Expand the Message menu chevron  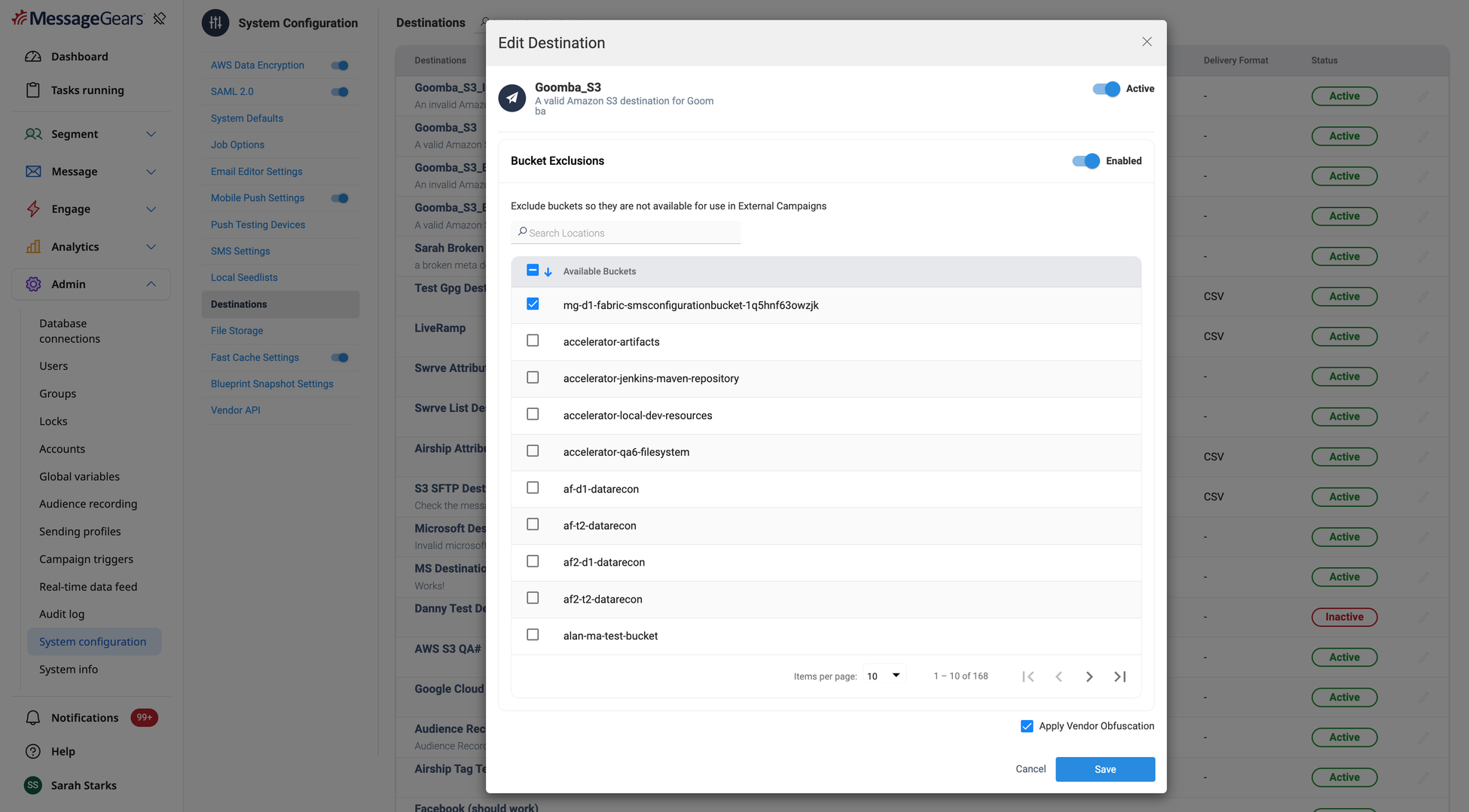click(x=151, y=172)
